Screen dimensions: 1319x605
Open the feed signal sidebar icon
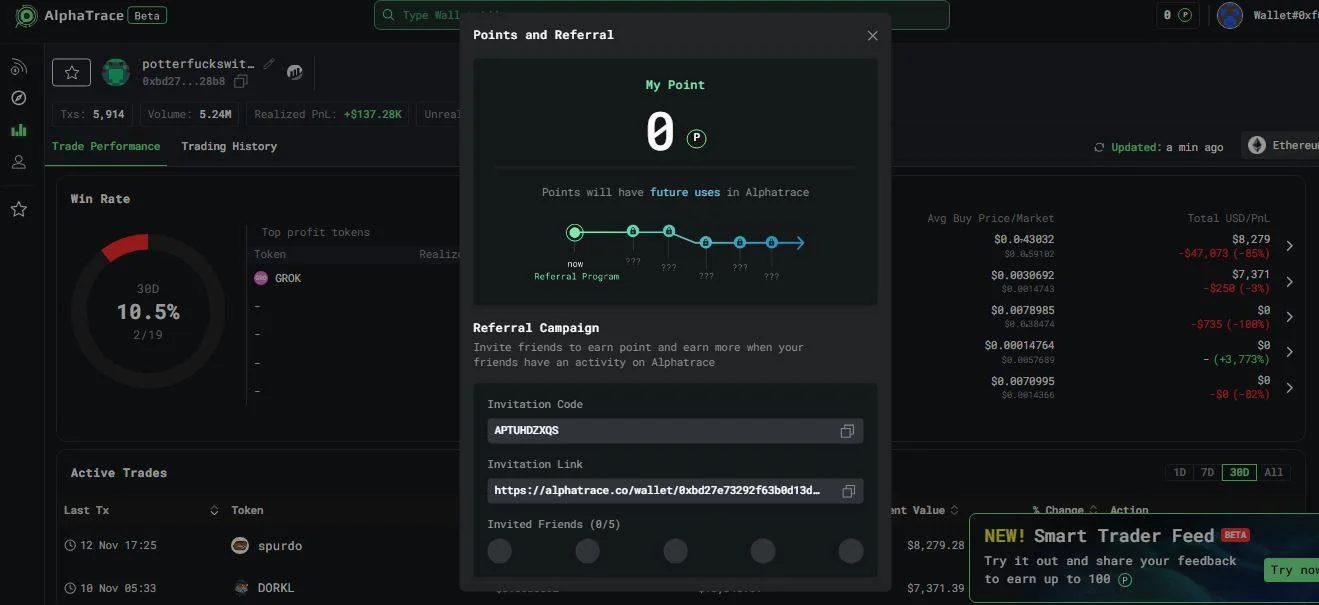point(18,67)
